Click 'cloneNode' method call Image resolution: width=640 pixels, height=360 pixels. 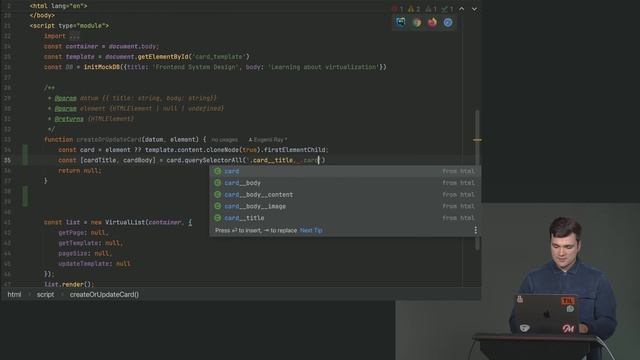coord(222,150)
